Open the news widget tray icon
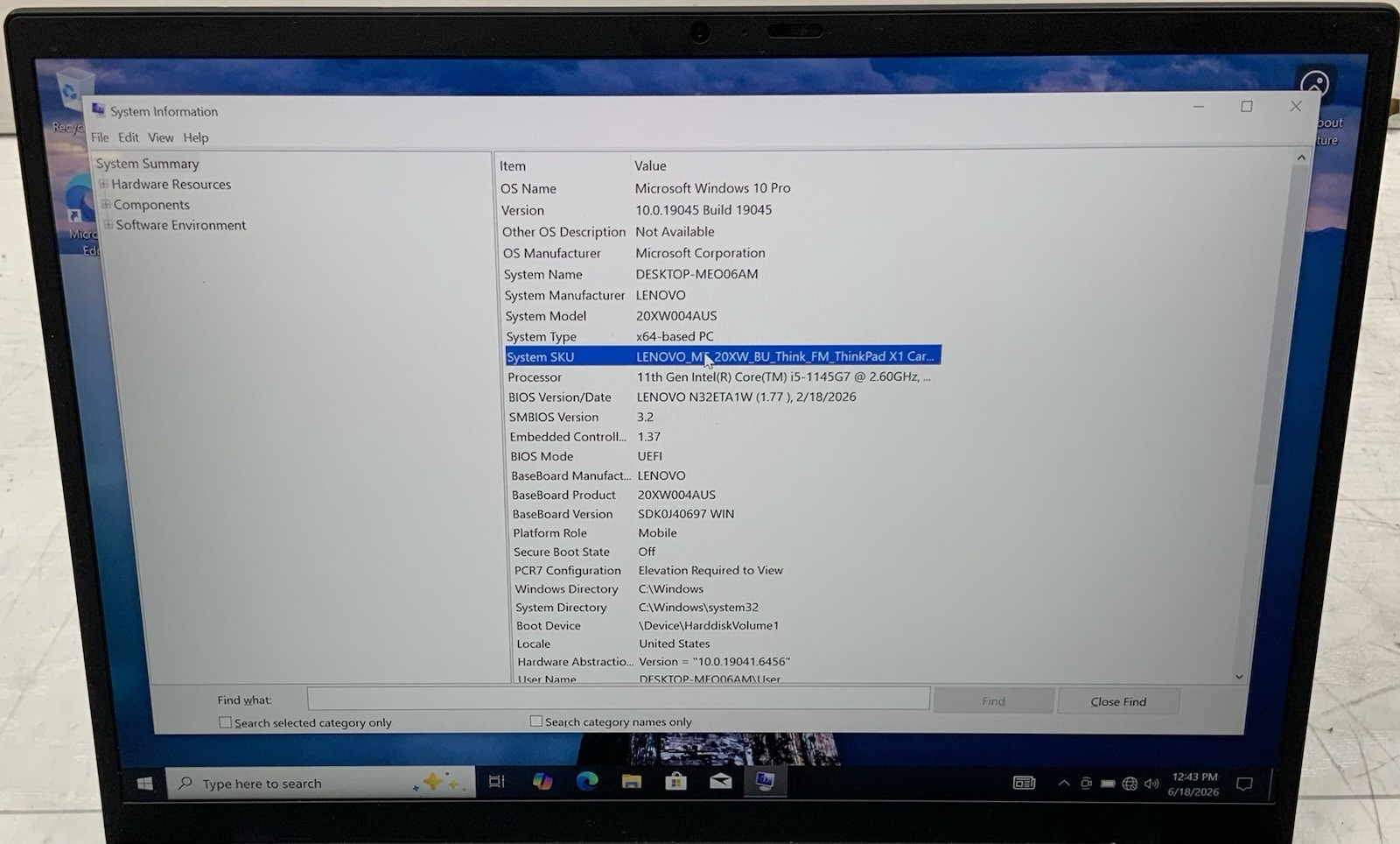 1024,783
